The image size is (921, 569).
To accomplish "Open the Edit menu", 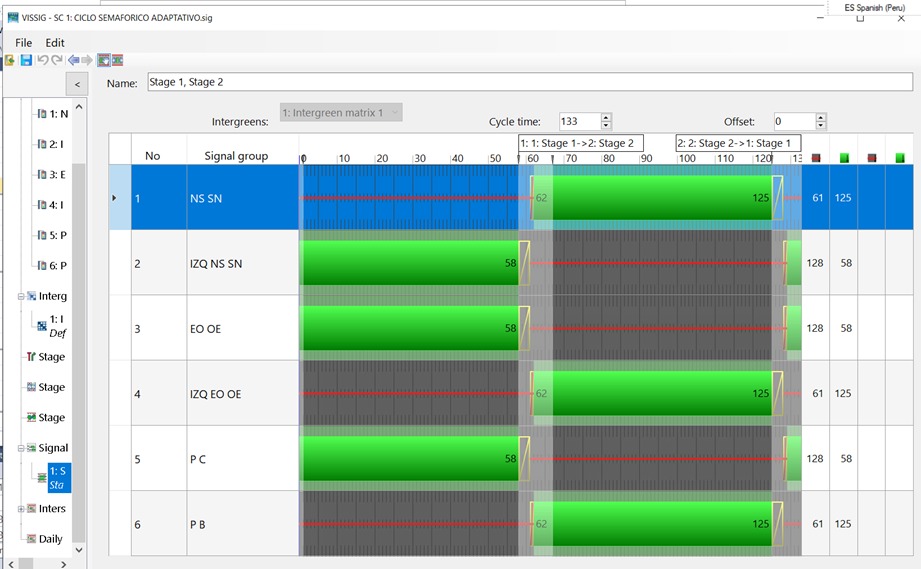I will coord(55,43).
